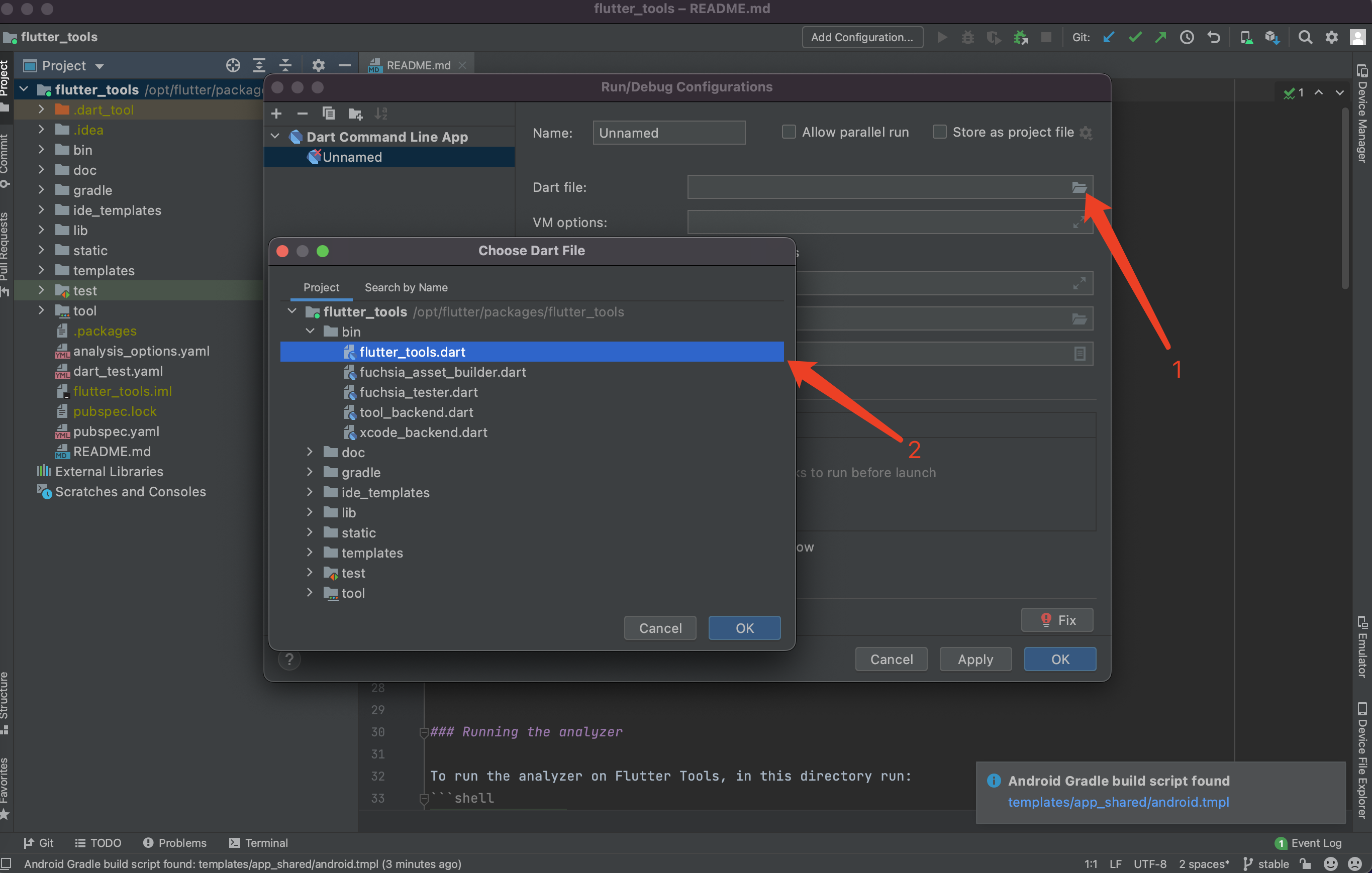Click OK in Choose Dart File dialog
This screenshot has width=1372, height=873.
(x=744, y=628)
